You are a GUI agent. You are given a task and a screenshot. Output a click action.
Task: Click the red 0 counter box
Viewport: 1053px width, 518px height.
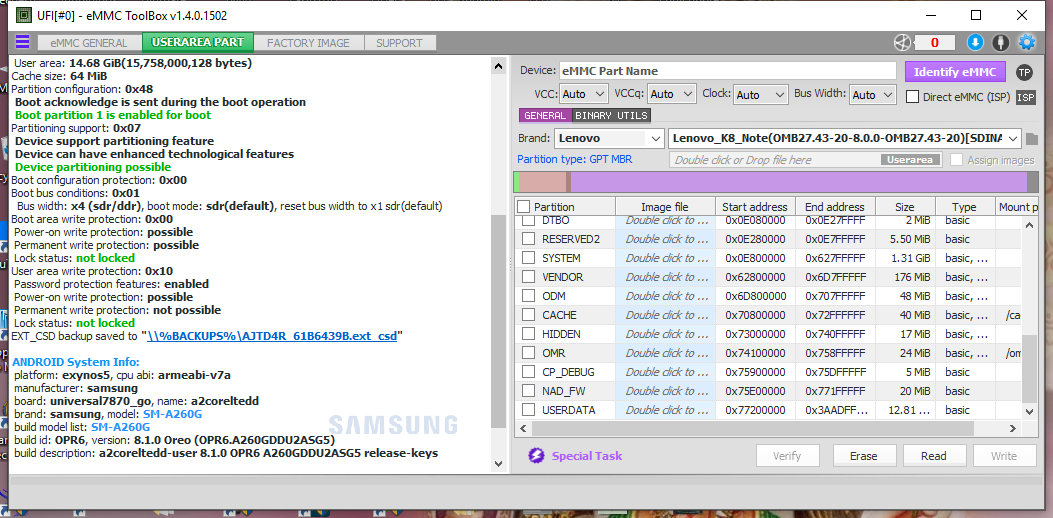tap(933, 43)
